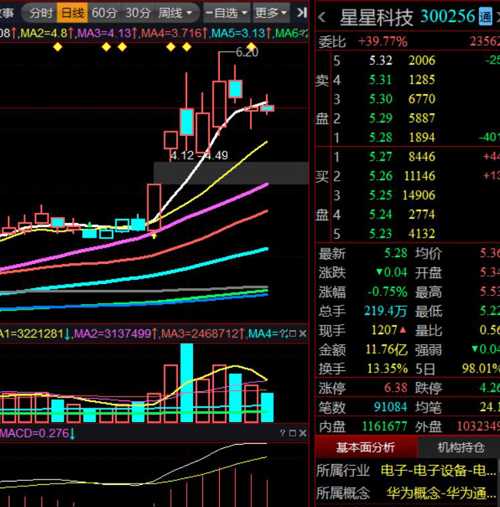Viewport: 500px width, 507px height.
Task: Click the 6.20 high price candlestick label
Action: [x=247, y=52]
